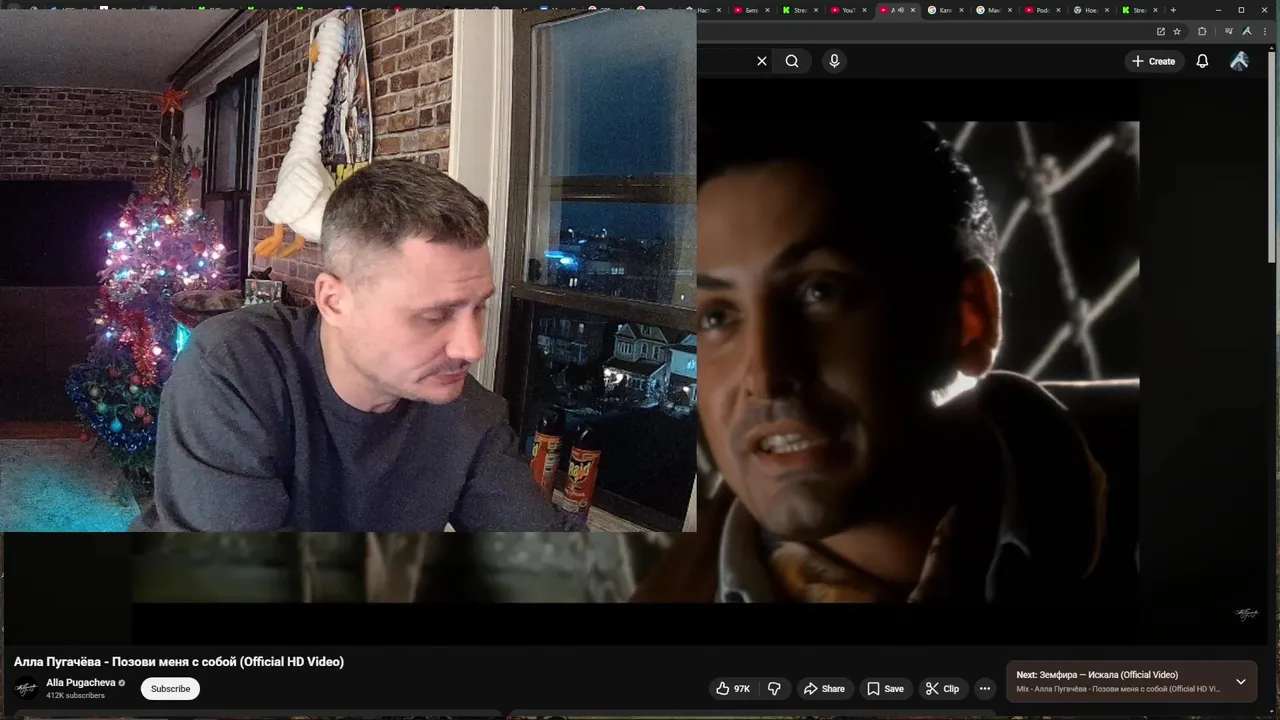Image resolution: width=1280 pixels, height=720 pixels.
Task: Clear the YouTube search box with X
Action: (x=762, y=61)
